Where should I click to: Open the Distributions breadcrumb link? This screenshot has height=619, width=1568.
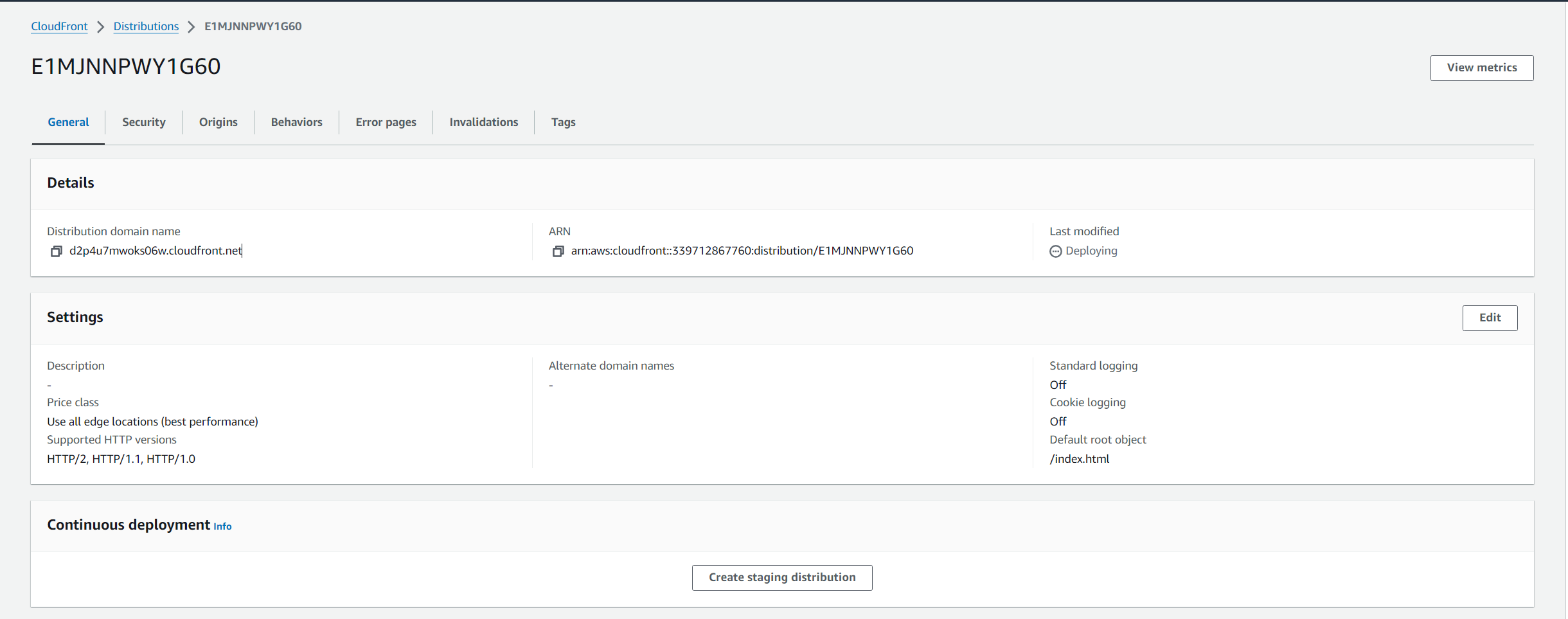coord(146,26)
